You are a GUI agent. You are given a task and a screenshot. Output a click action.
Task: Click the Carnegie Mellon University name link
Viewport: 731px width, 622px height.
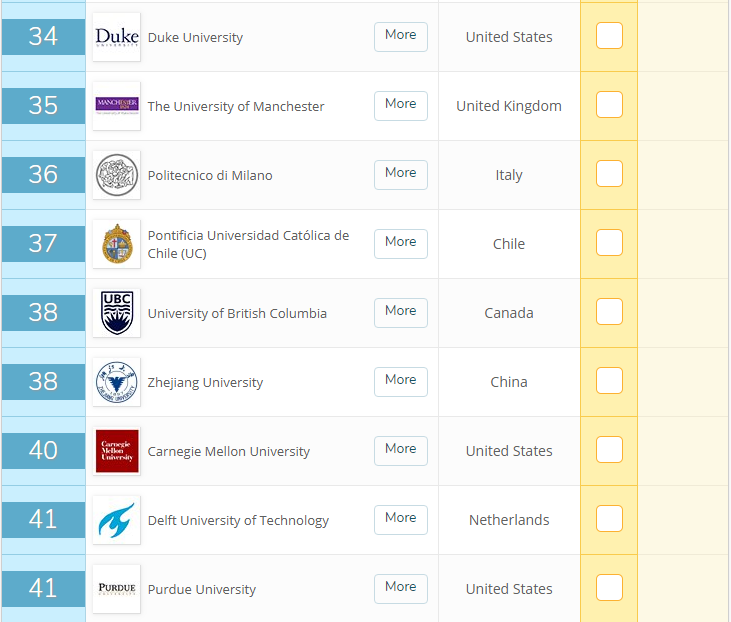click(x=228, y=452)
